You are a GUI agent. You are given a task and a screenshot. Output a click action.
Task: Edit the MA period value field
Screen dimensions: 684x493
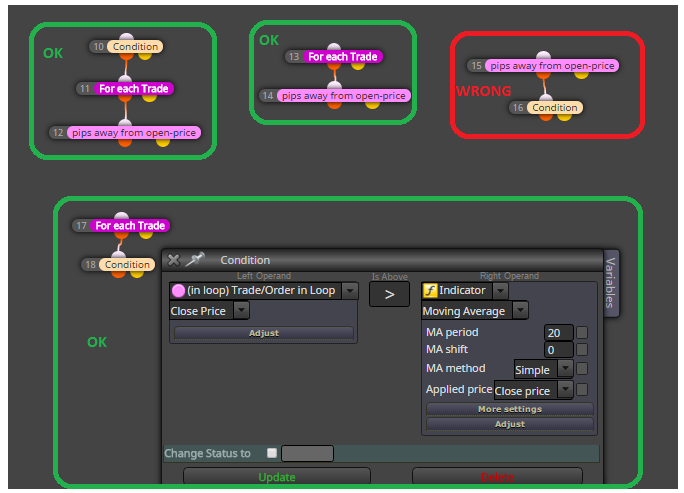[558, 333]
